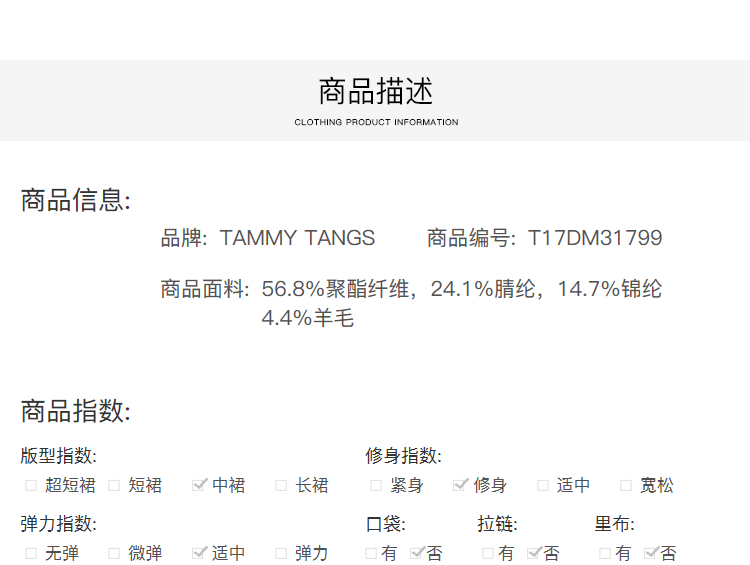The width and height of the screenshot is (750, 565).
Task: Check 有 under 里布
Action: point(605,553)
